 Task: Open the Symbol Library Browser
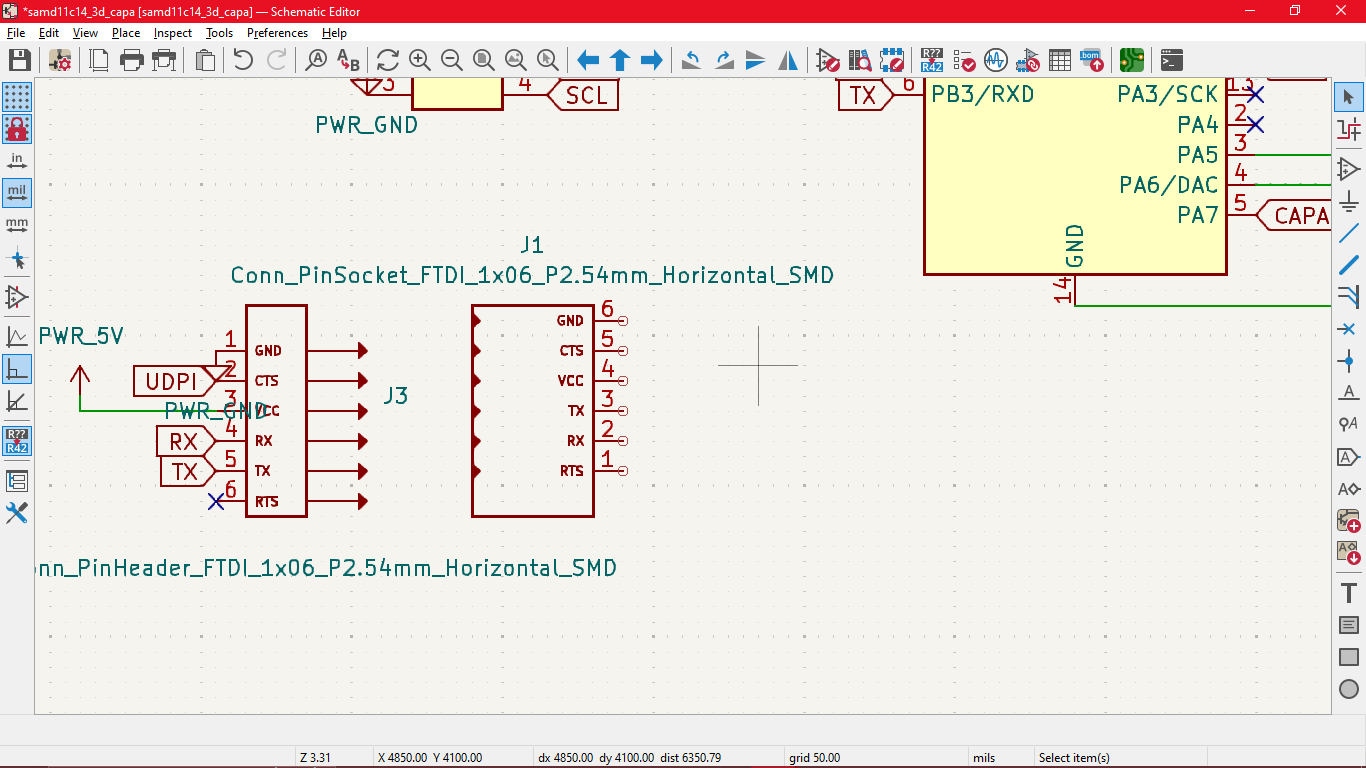coord(860,60)
